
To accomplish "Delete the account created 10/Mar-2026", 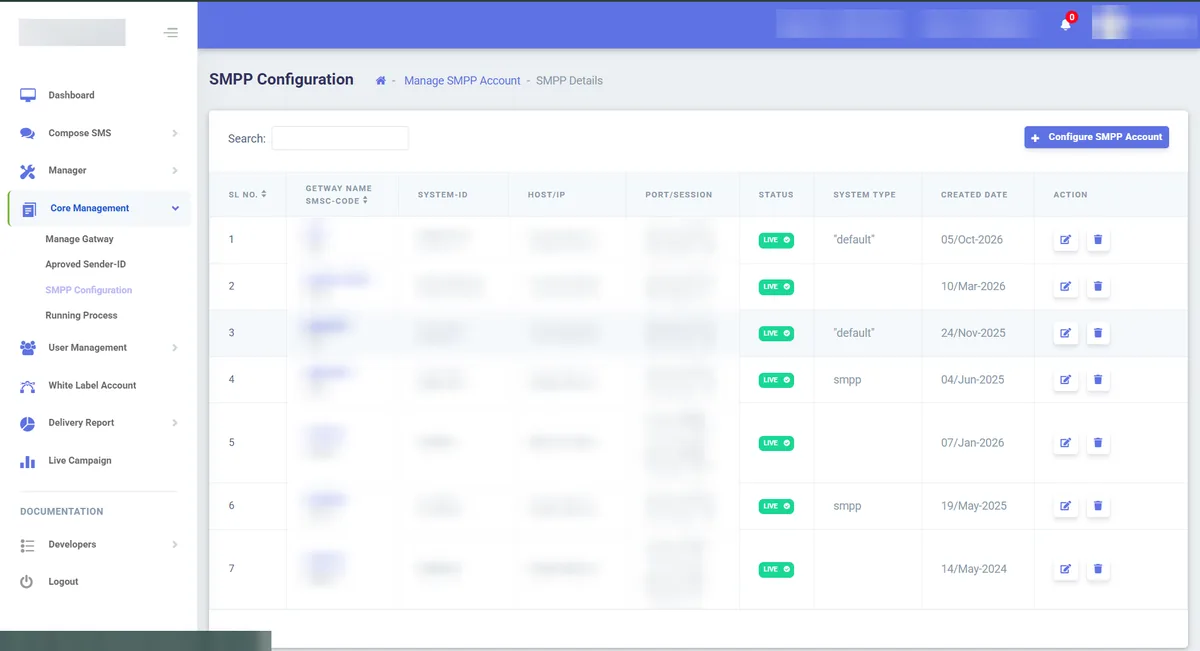I will 1098,287.
